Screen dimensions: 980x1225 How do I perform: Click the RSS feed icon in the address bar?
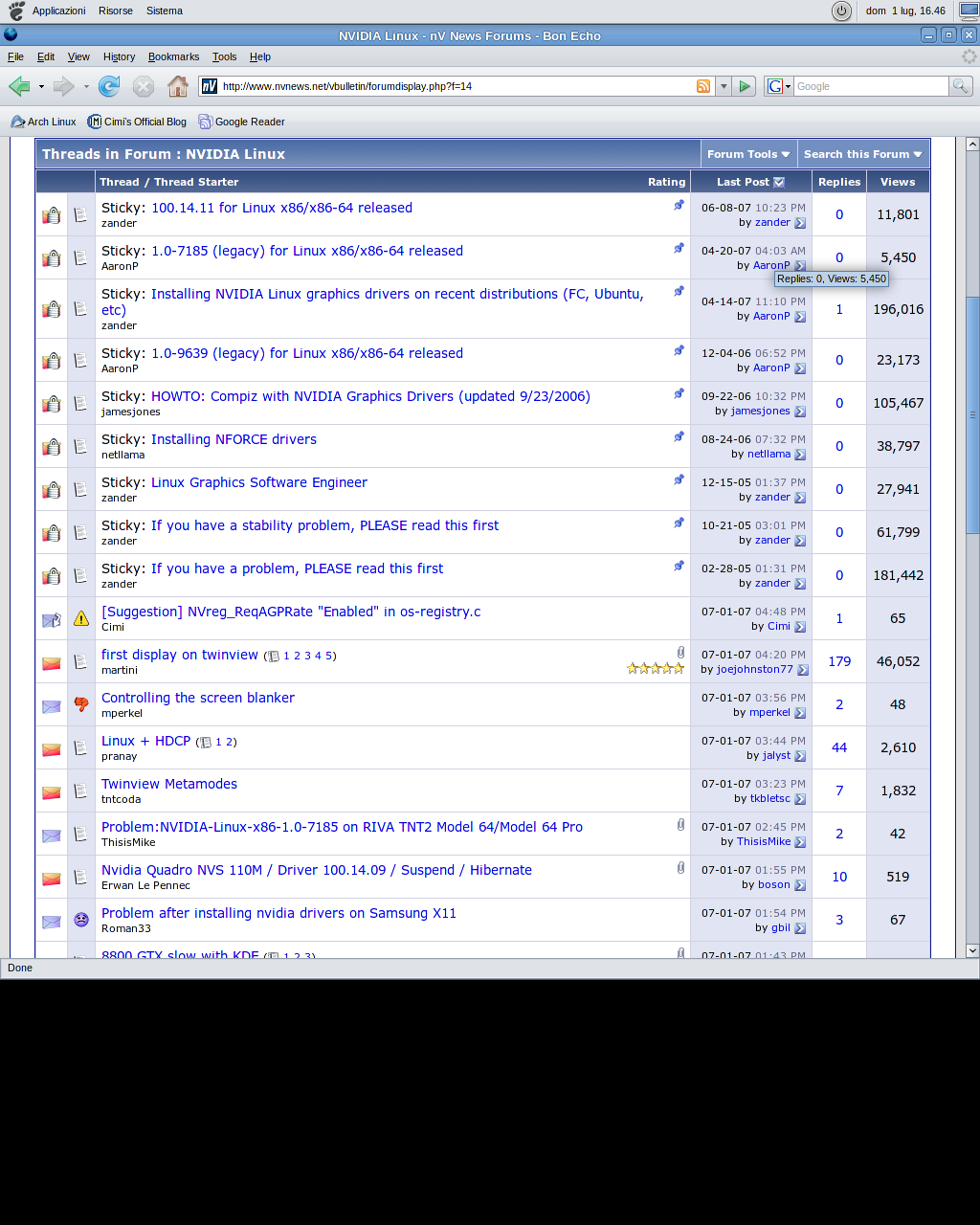click(x=703, y=86)
